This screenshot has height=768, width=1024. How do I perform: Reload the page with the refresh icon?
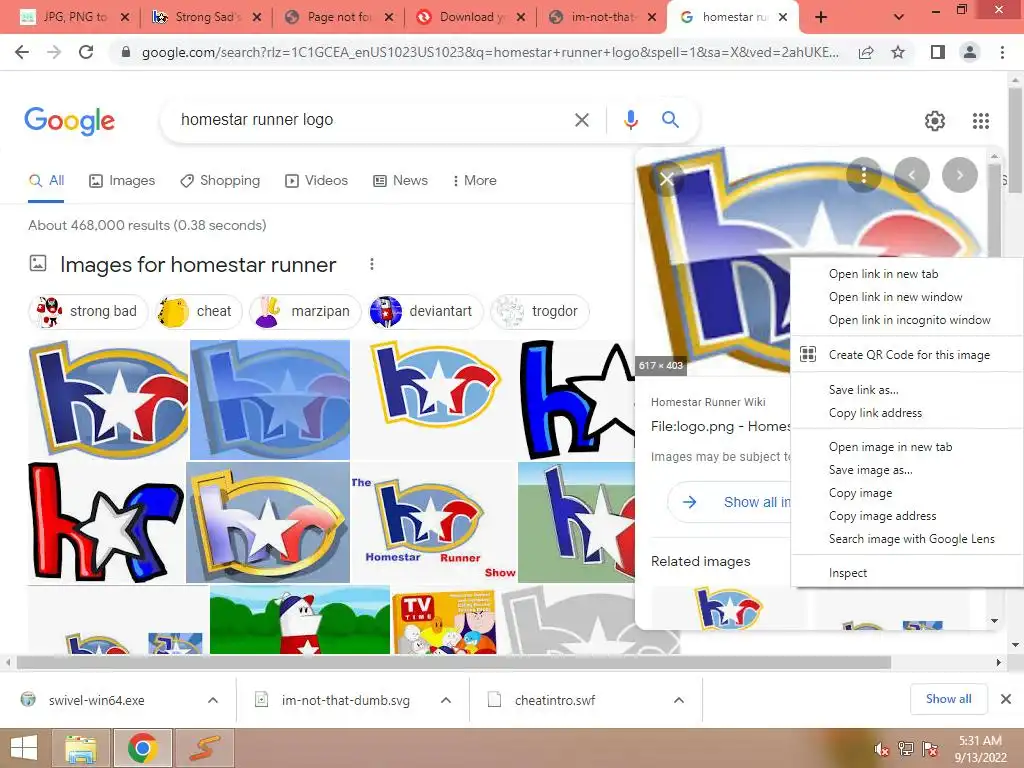[x=86, y=52]
